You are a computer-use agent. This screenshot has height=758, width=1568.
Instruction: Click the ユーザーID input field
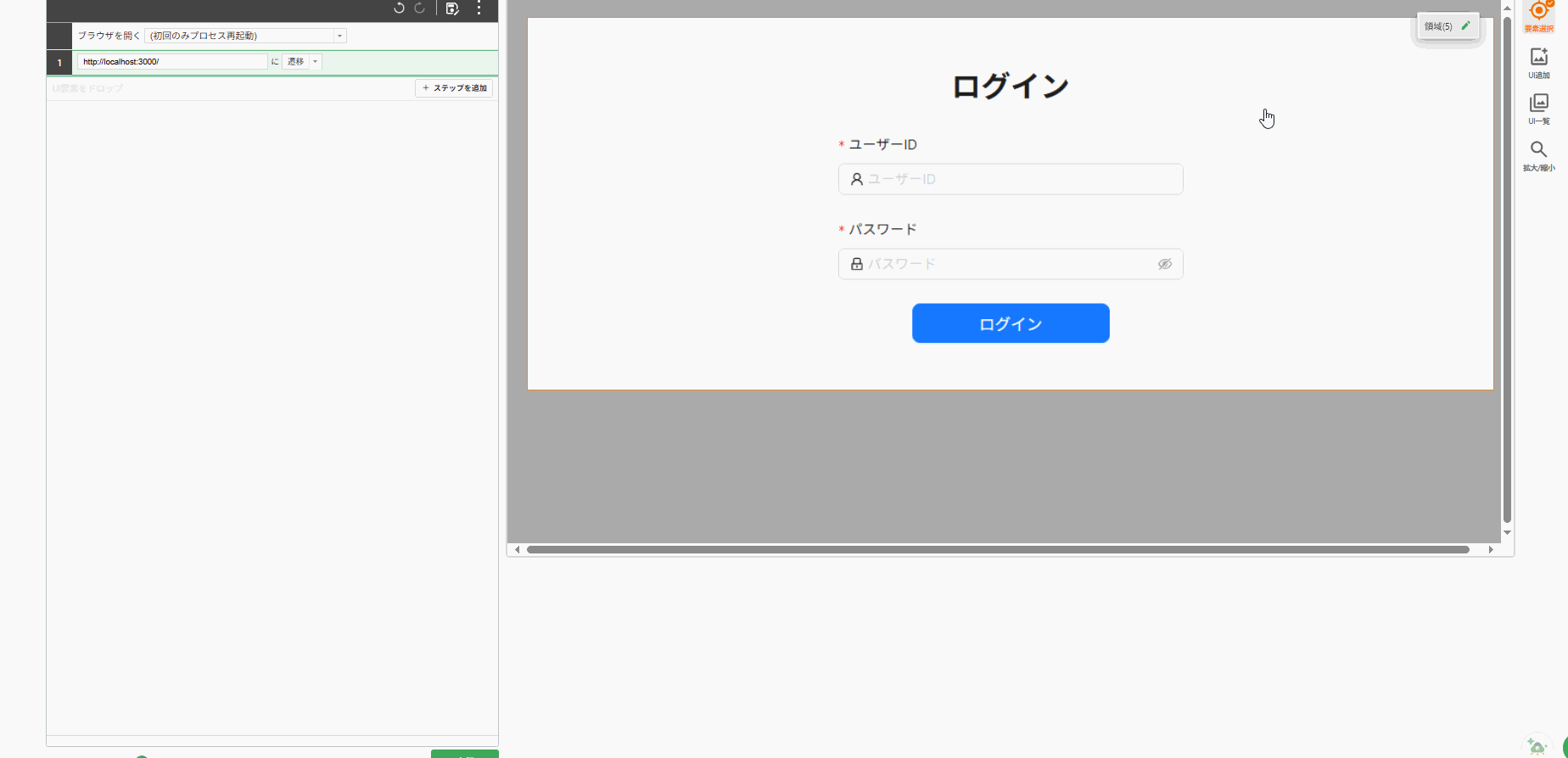click(1018, 179)
